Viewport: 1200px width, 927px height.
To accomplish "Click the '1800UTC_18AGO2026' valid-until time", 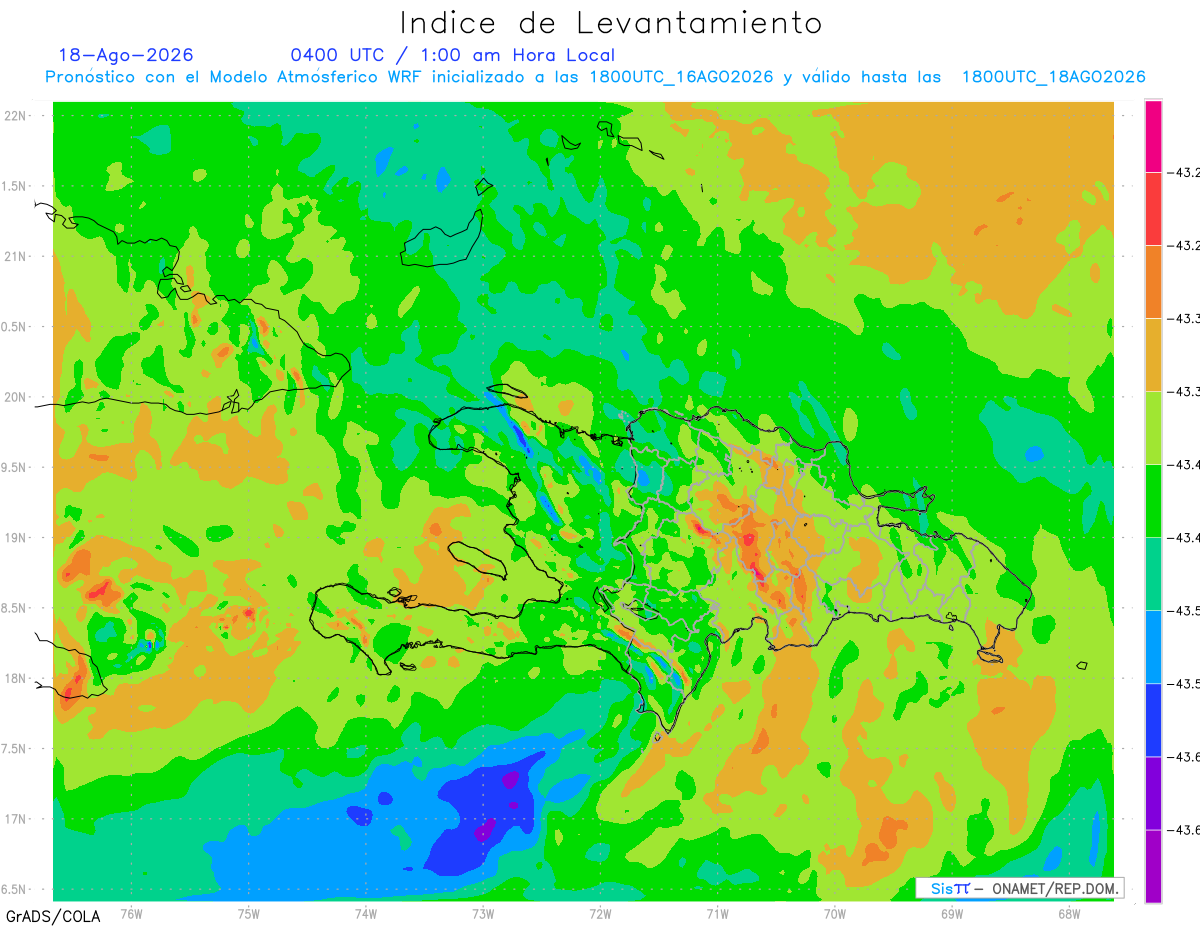I will pyautogui.click(x=1053, y=77).
